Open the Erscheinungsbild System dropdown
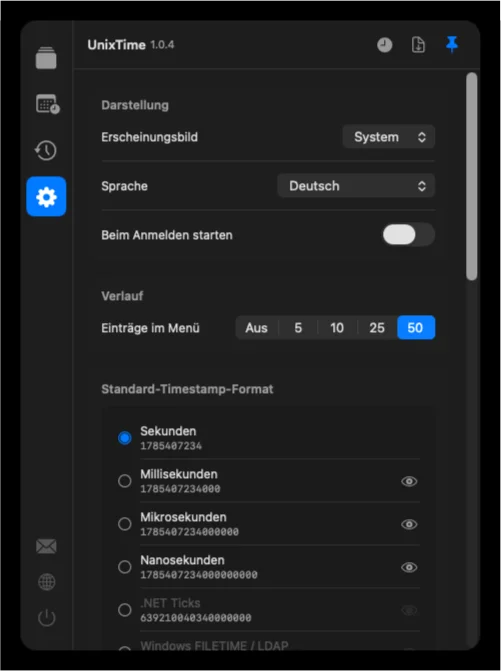 pyautogui.click(x=389, y=137)
